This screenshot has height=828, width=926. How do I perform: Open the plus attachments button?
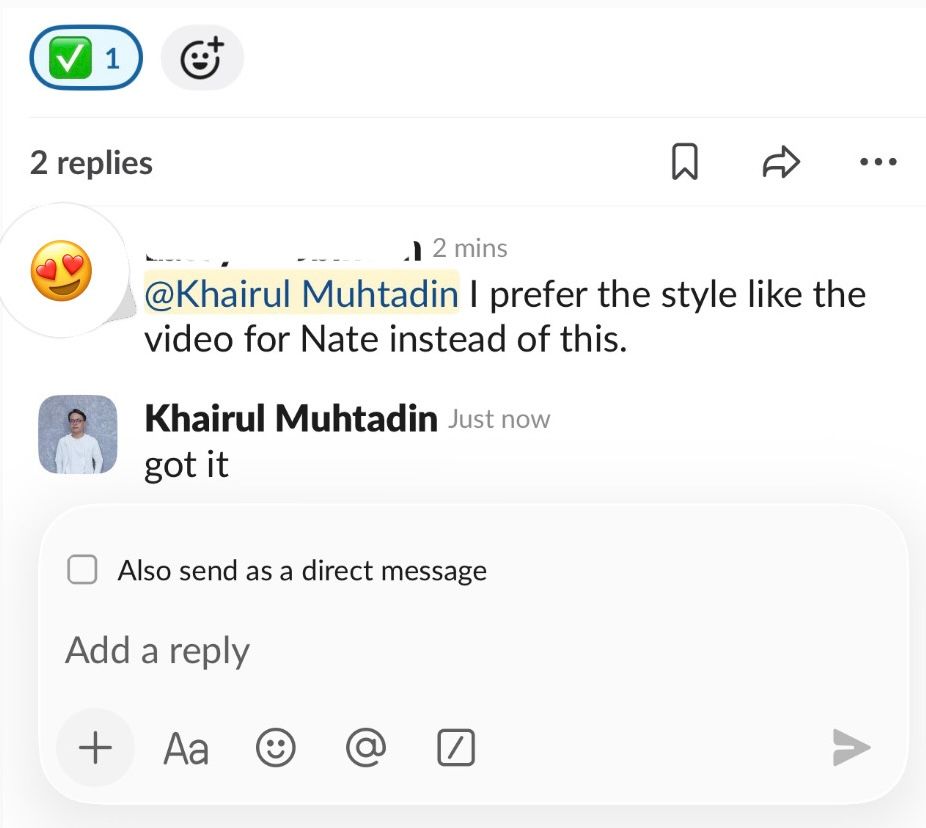[95, 747]
